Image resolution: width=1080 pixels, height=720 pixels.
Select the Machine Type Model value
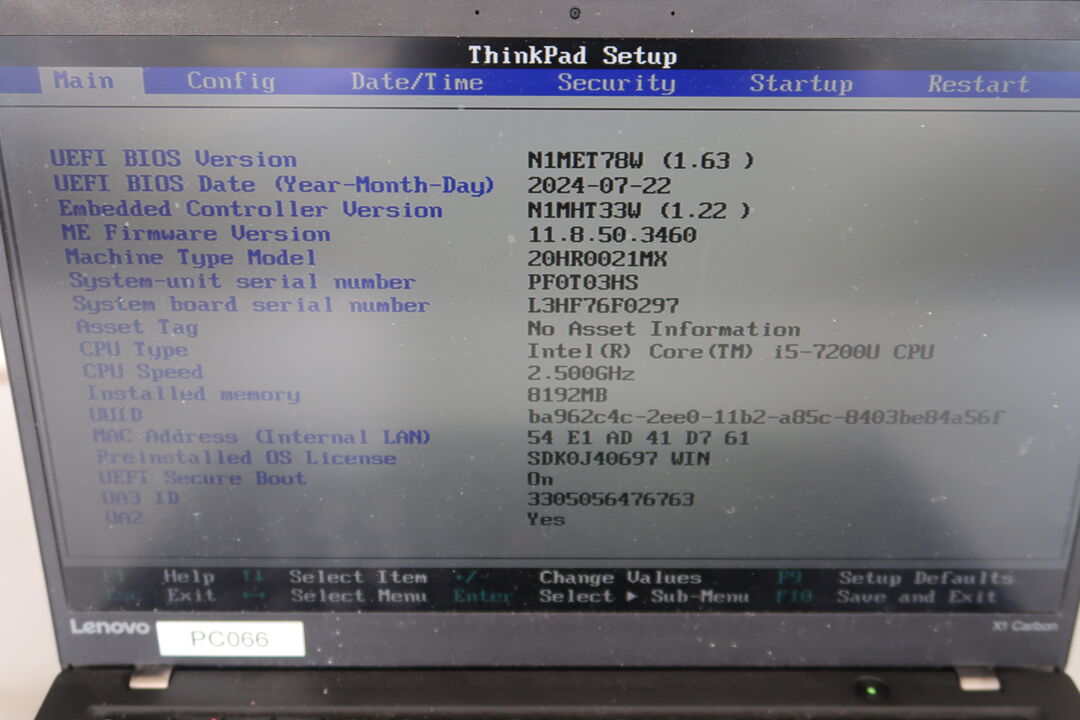[597, 259]
